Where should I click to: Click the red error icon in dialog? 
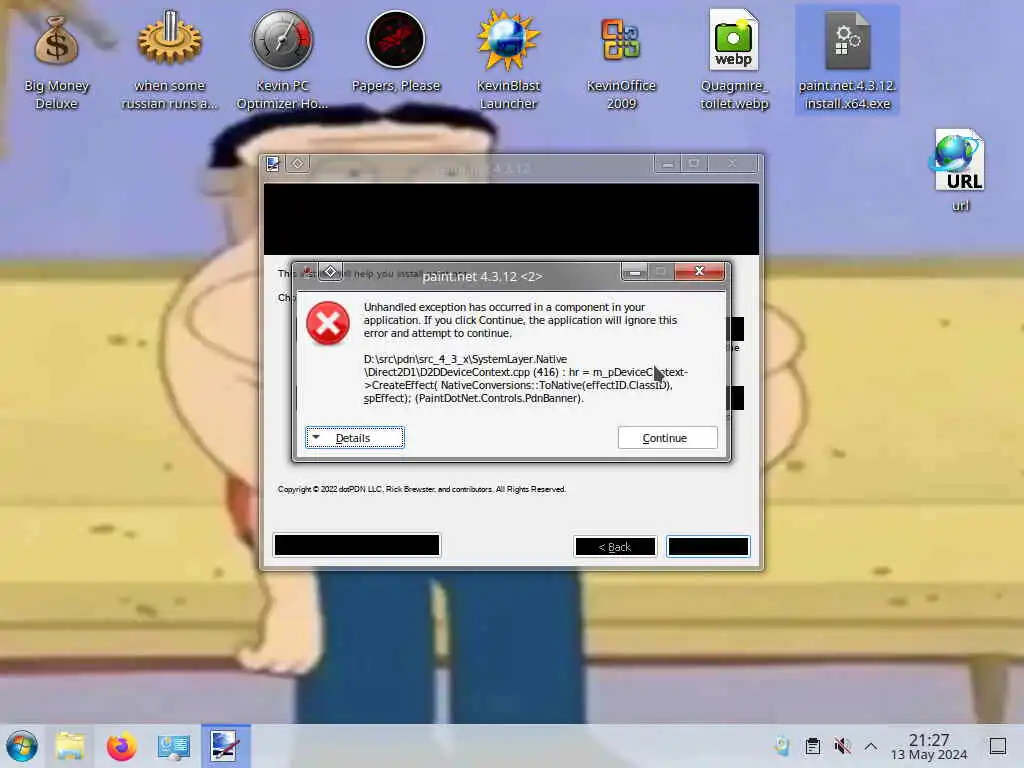point(328,323)
